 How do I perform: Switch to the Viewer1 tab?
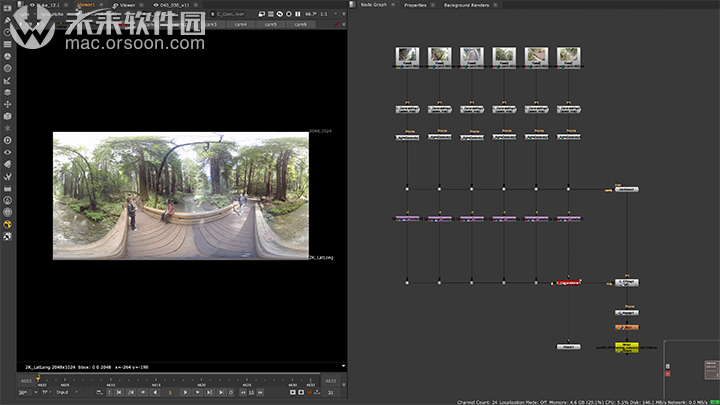pyautogui.click(x=86, y=5)
